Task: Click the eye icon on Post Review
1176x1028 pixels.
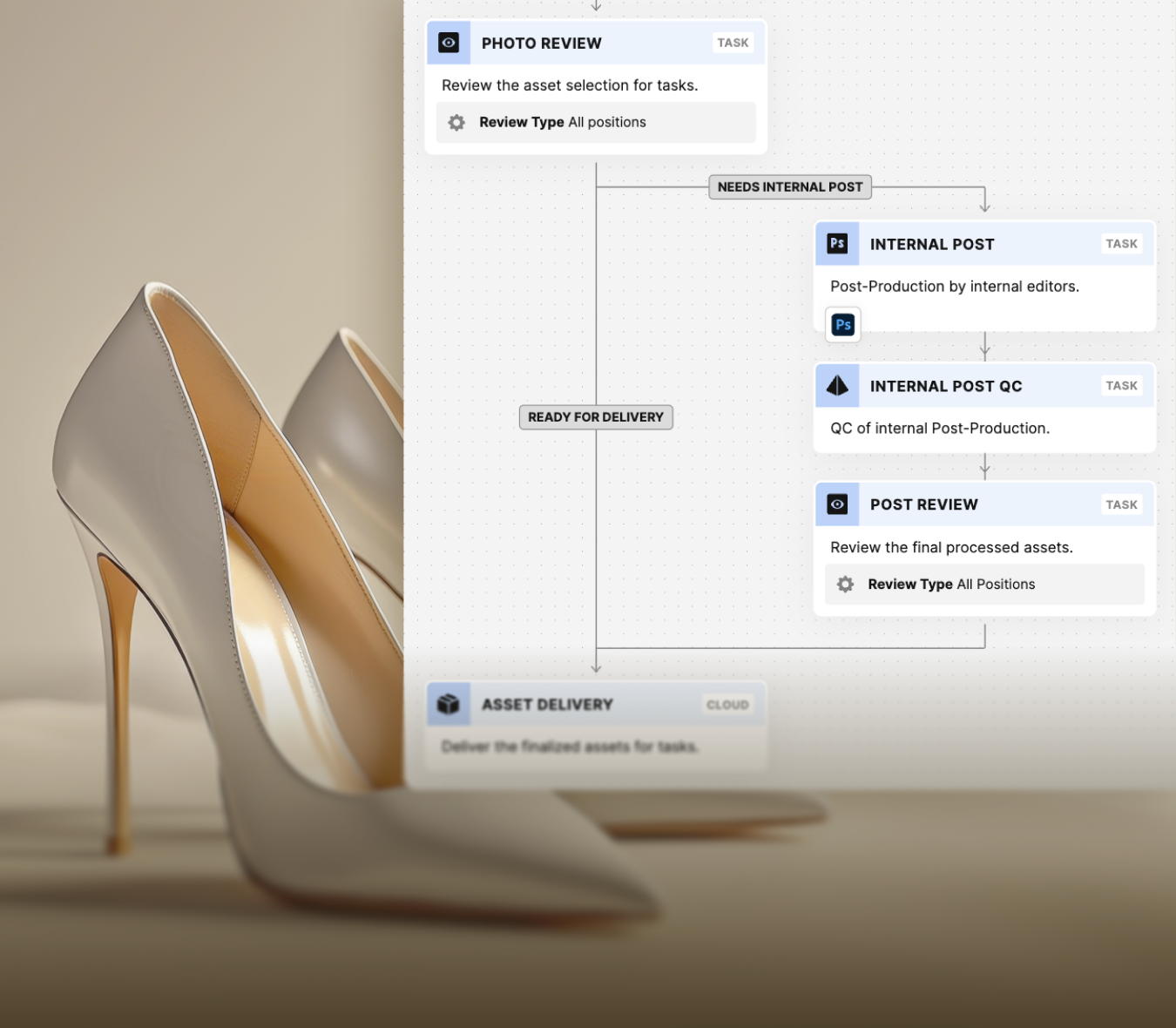Action: [x=837, y=504]
